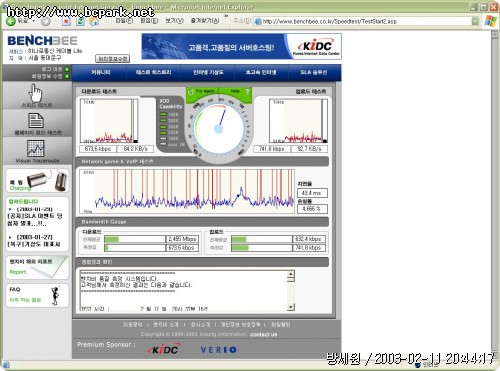This screenshot has height=371, width=500.
Task: Open the 편집(E) menu
Action: click(x=149, y=21)
